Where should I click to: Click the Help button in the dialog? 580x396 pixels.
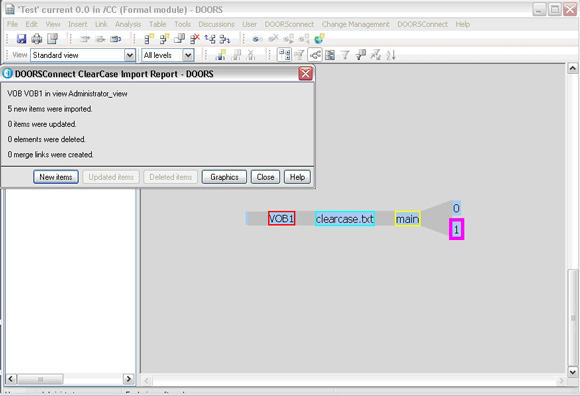(x=297, y=177)
